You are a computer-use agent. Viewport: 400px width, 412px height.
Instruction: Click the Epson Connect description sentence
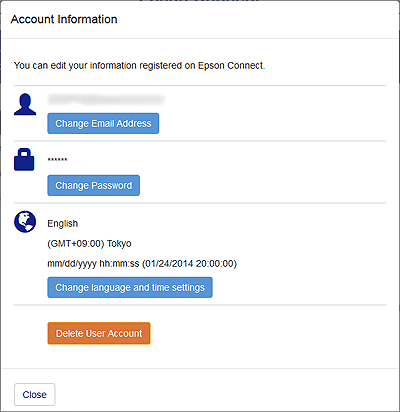click(139, 66)
